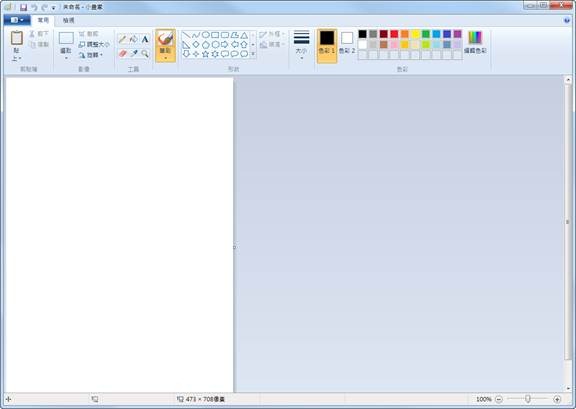Choose the Right arrow shape
The image size is (576, 409).
pyautogui.click(x=225, y=44)
